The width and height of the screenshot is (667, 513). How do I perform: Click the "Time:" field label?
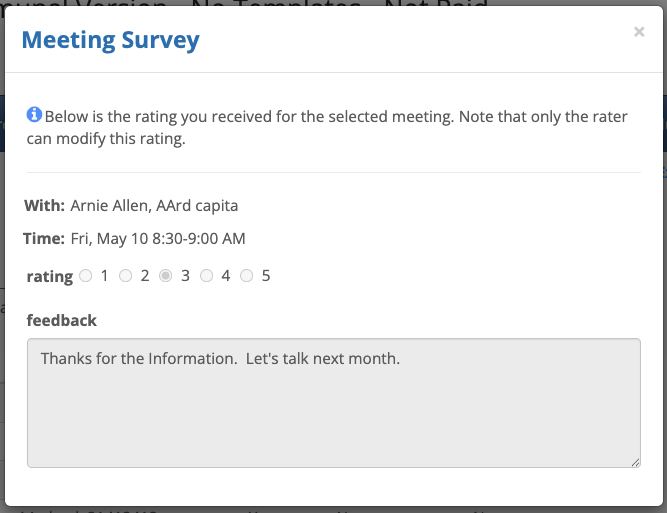pyautogui.click(x=45, y=239)
